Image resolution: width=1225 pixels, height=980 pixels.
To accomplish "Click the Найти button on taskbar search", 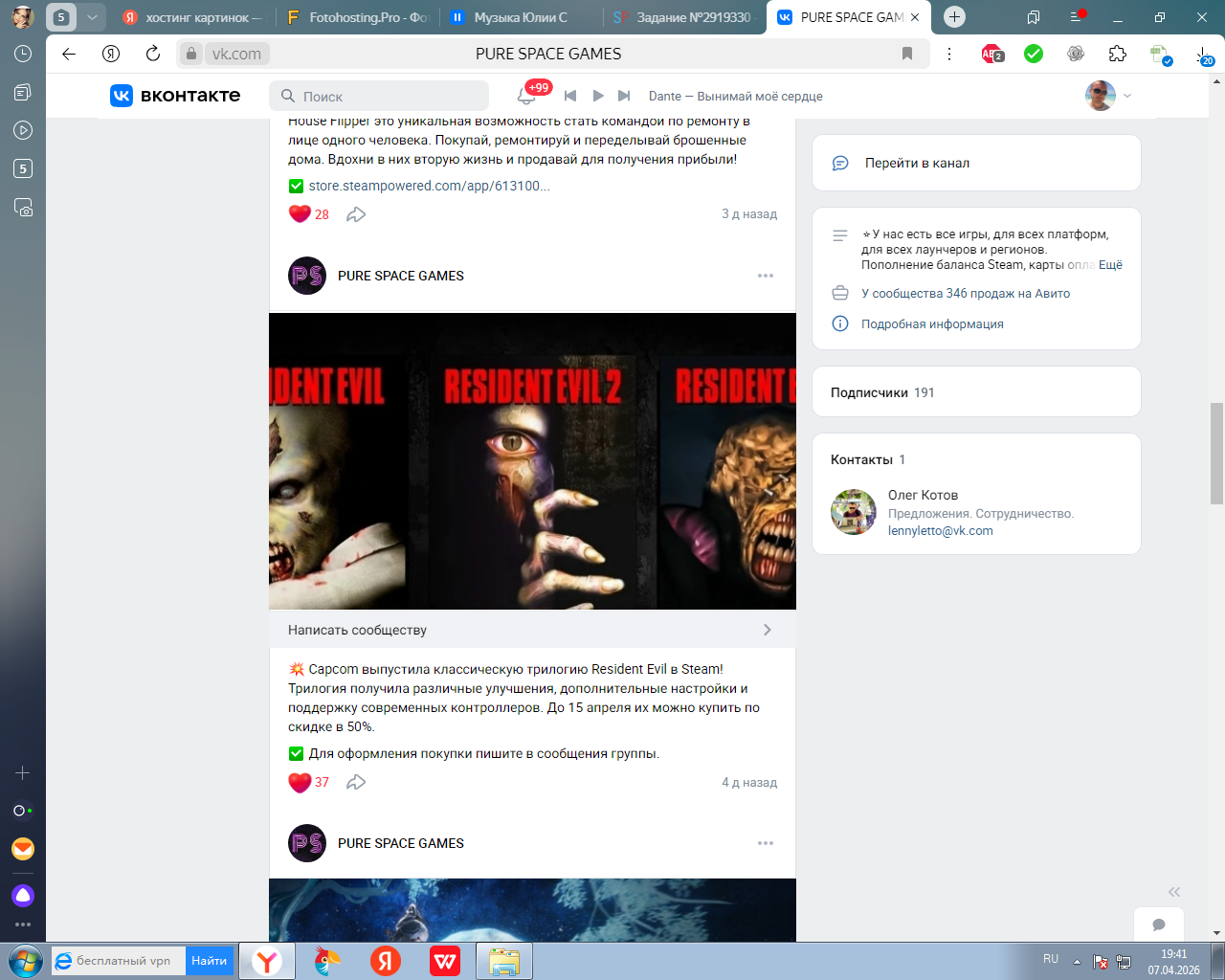I will [x=209, y=961].
